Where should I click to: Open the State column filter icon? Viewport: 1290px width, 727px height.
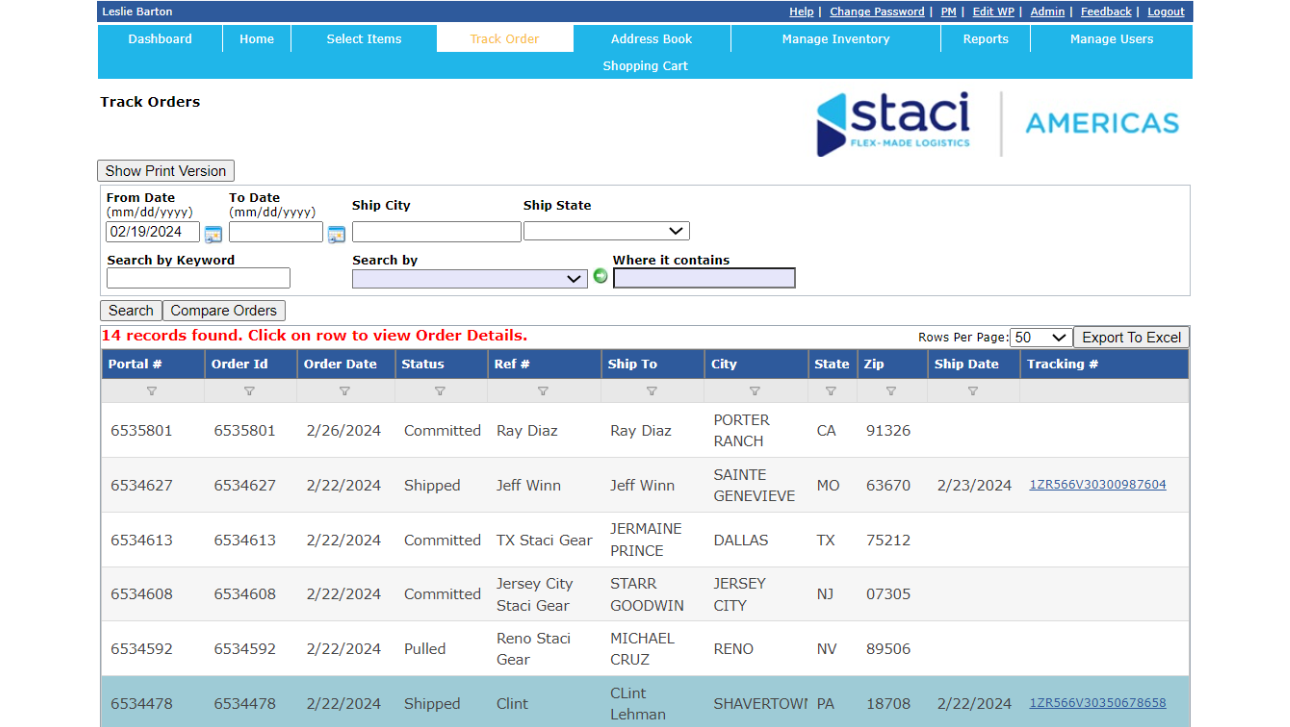831,391
